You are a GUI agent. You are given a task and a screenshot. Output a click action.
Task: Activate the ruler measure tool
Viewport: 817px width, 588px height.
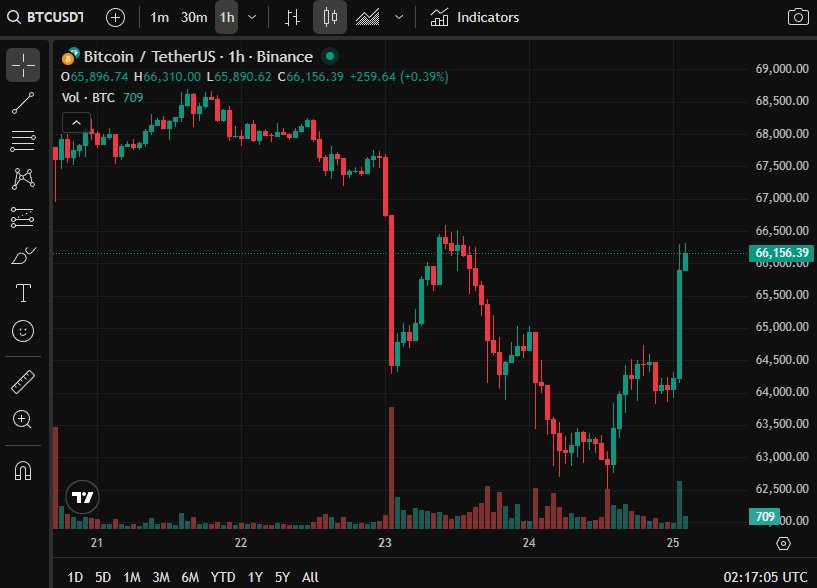(22, 382)
